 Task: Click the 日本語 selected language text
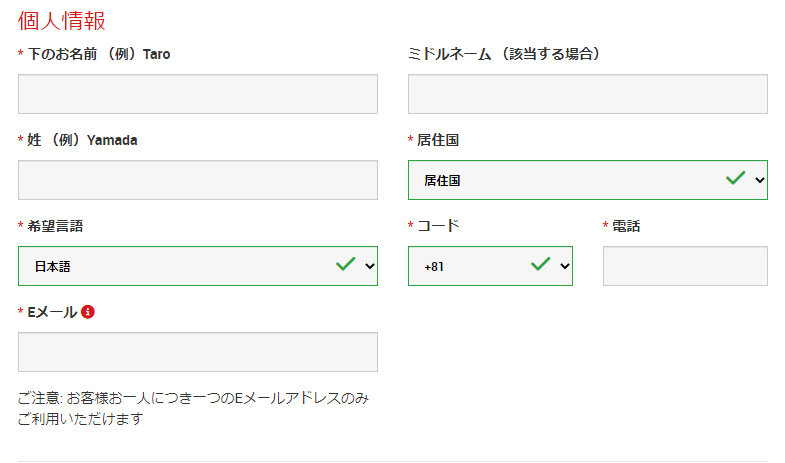click(x=53, y=267)
